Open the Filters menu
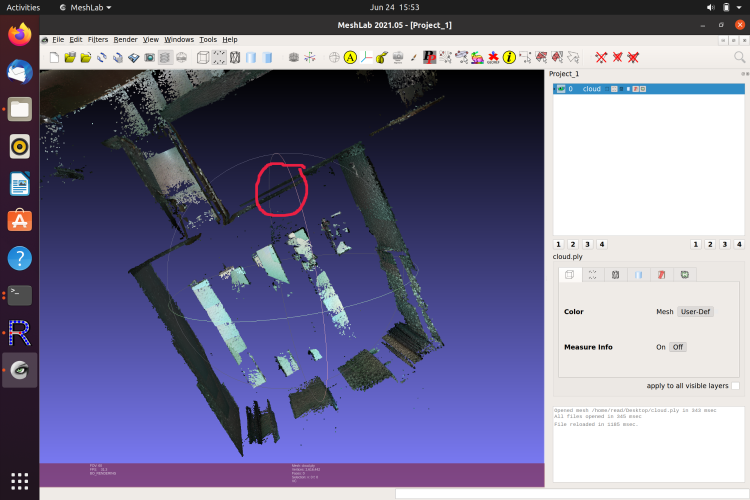Viewport: 750px width, 500px height. tap(98, 39)
